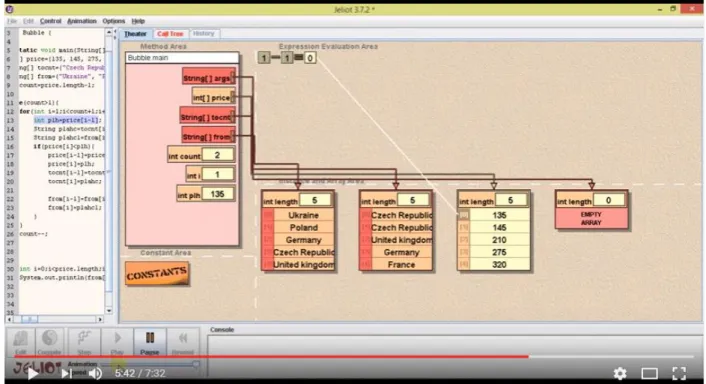Click the value 145 in price array
706x384 pixels.
coord(499,227)
